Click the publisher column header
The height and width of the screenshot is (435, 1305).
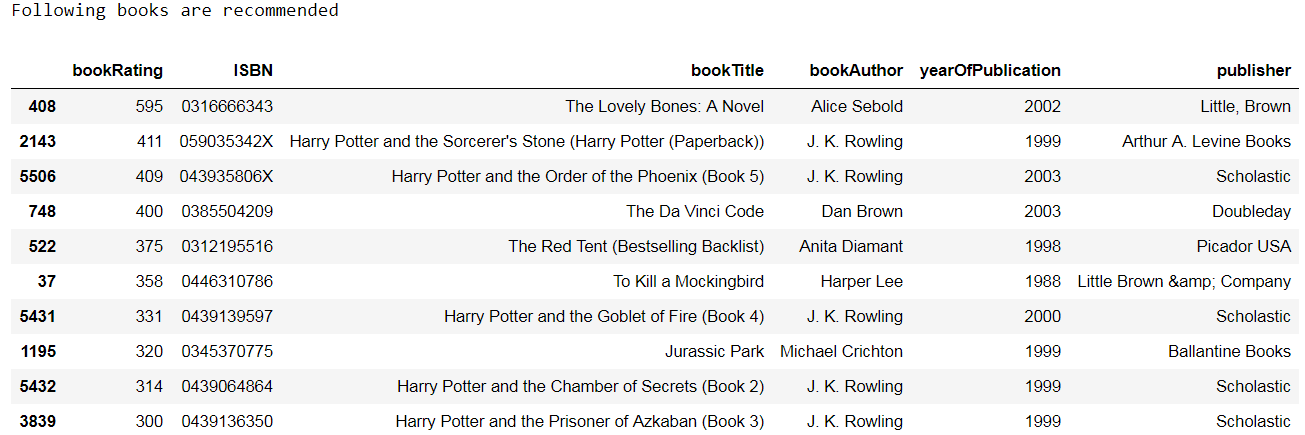coord(1253,70)
